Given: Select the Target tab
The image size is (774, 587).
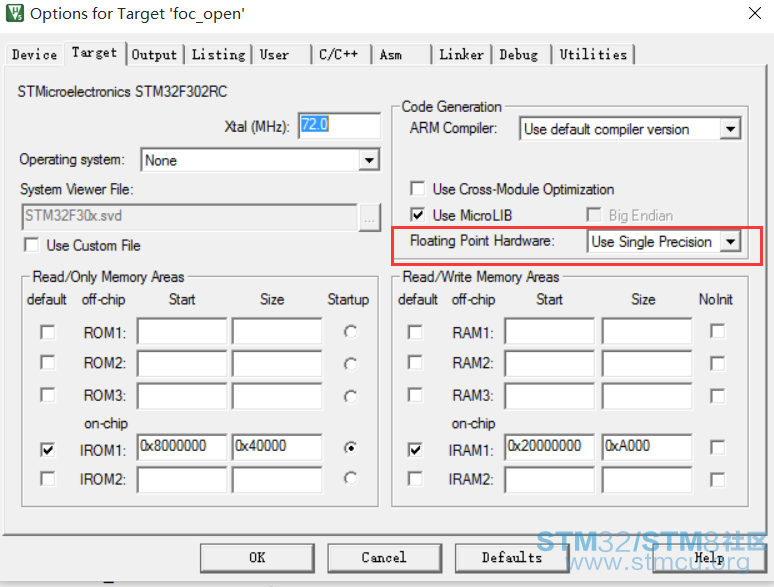Looking at the screenshot, I should (x=94, y=52).
